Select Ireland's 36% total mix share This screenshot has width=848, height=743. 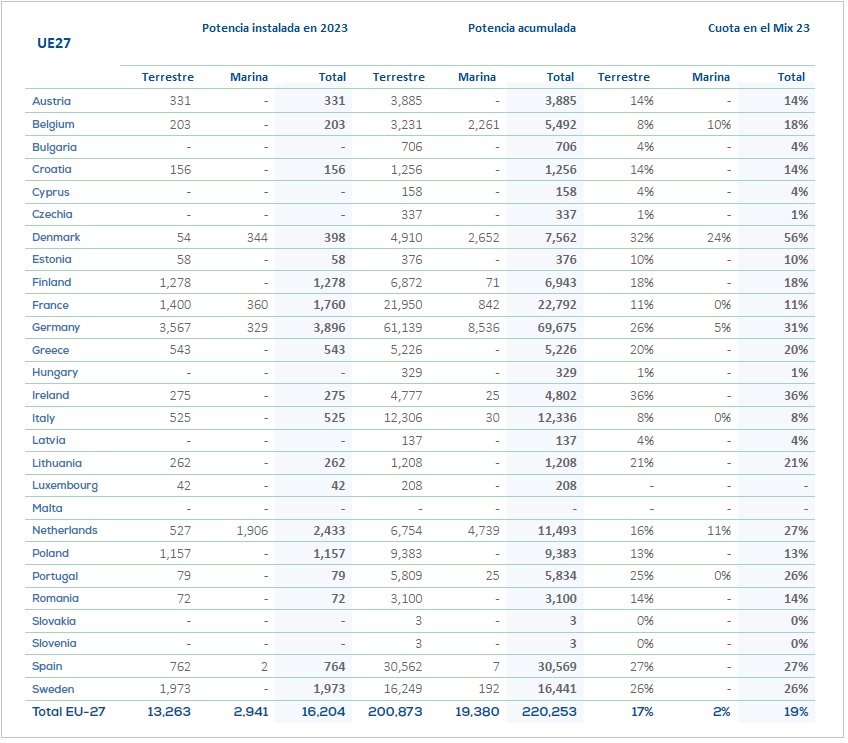point(796,395)
